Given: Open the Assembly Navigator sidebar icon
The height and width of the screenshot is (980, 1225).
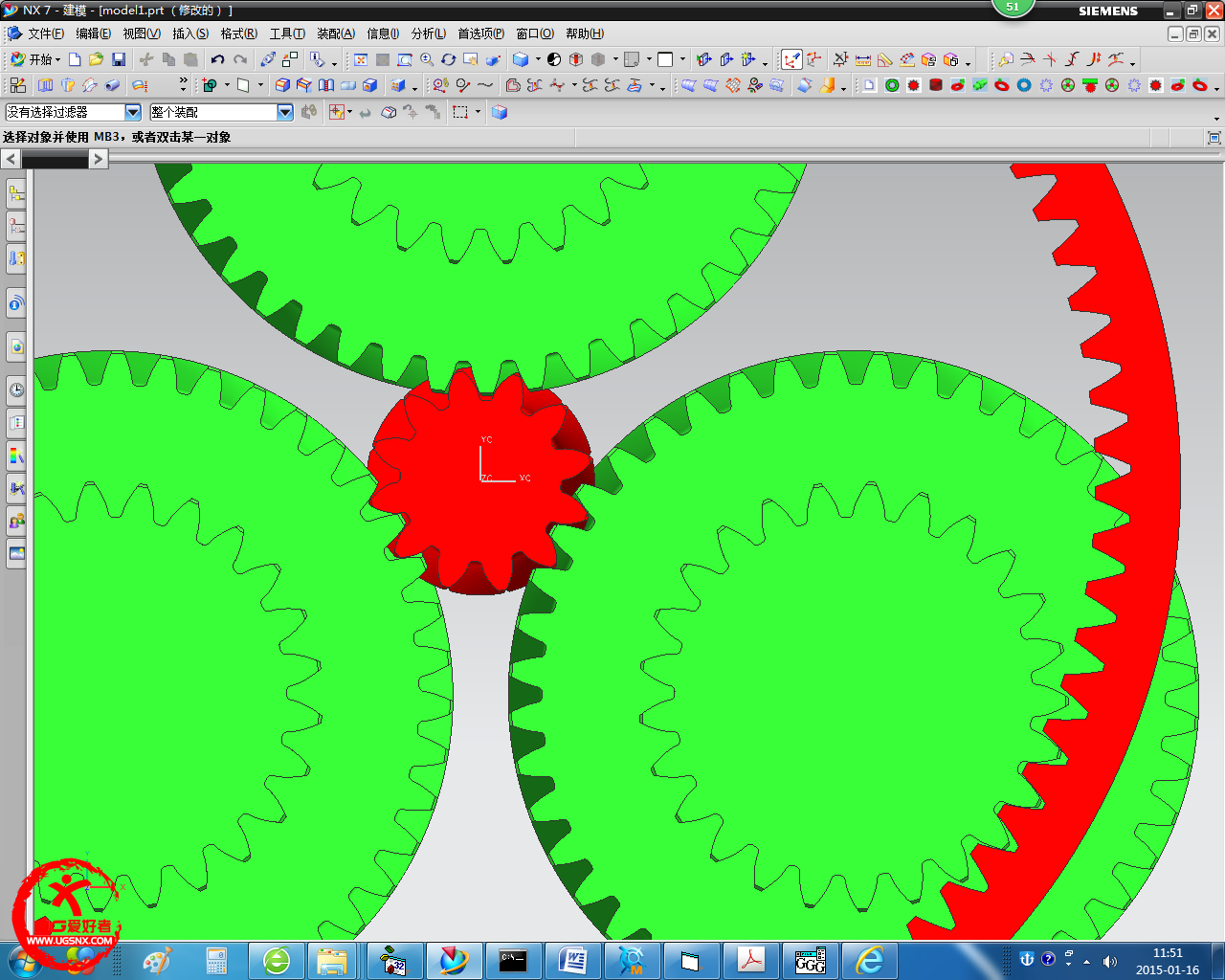Looking at the screenshot, I should click(x=16, y=194).
